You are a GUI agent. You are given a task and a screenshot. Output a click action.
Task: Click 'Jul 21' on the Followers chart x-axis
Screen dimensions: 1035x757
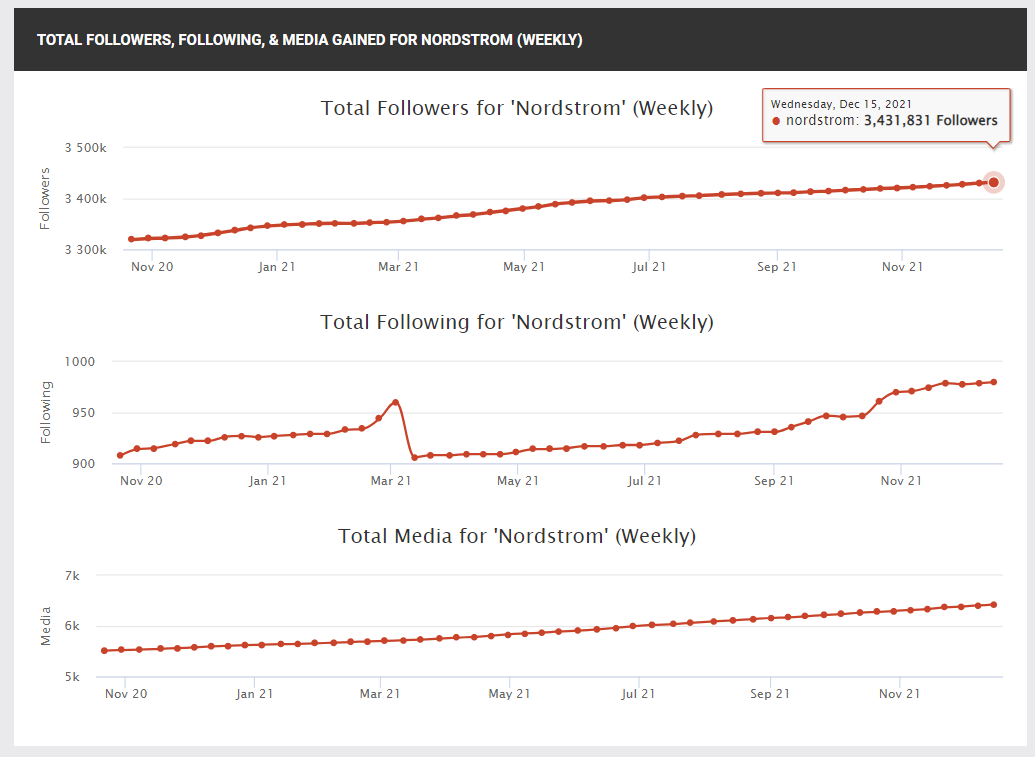(x=649, y=267)
